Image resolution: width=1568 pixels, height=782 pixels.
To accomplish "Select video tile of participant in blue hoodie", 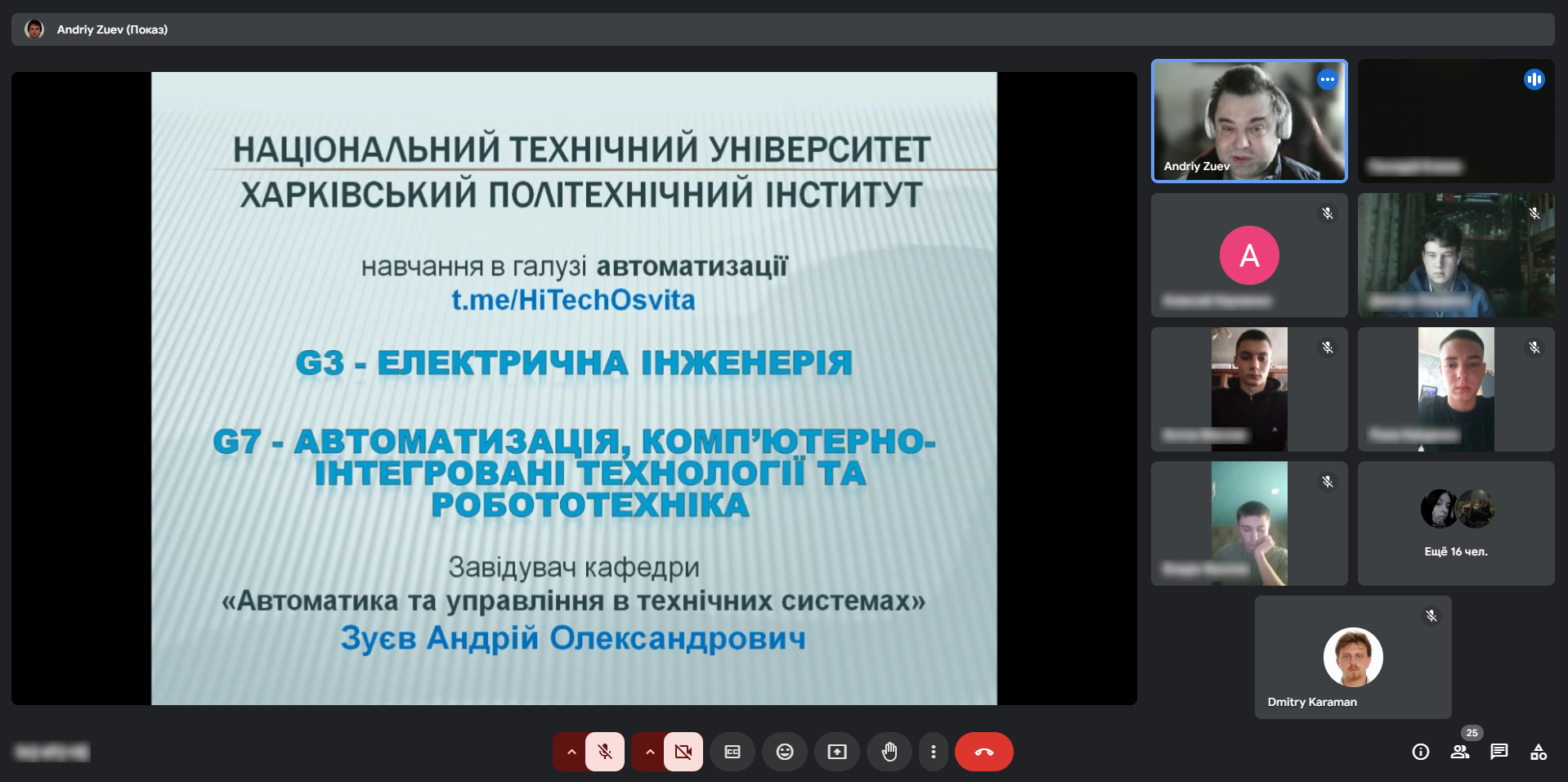I will pos(1456,255).
